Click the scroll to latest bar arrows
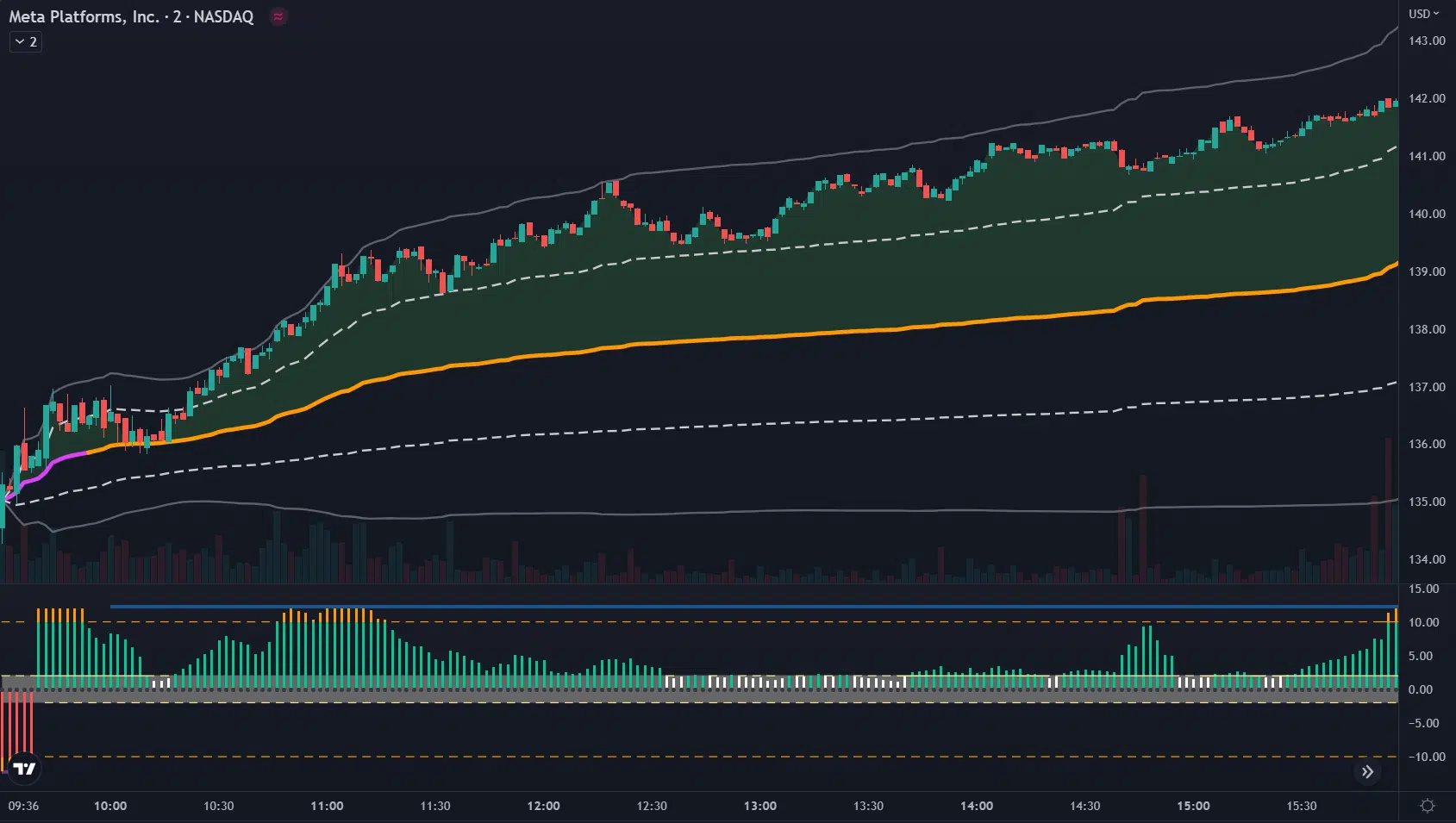 (1367, 771)
